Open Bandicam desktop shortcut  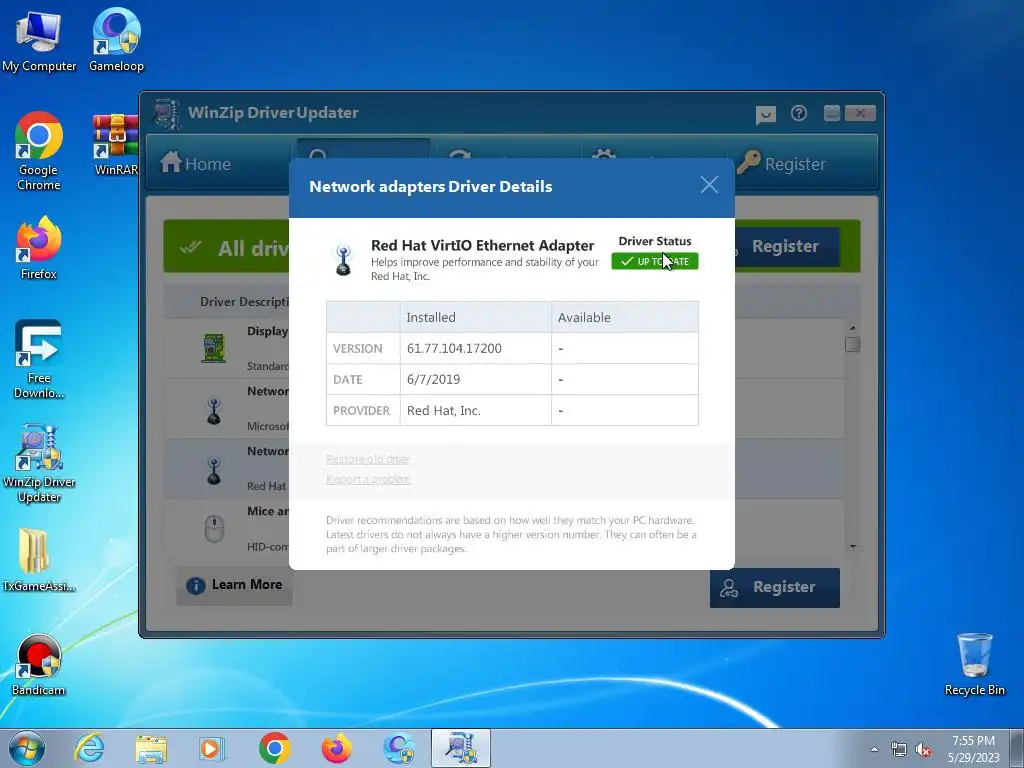(x=39, y=665)
